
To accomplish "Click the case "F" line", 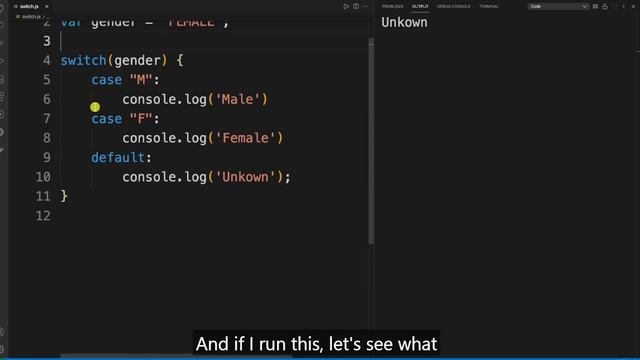I will click(x=125, y=119).
